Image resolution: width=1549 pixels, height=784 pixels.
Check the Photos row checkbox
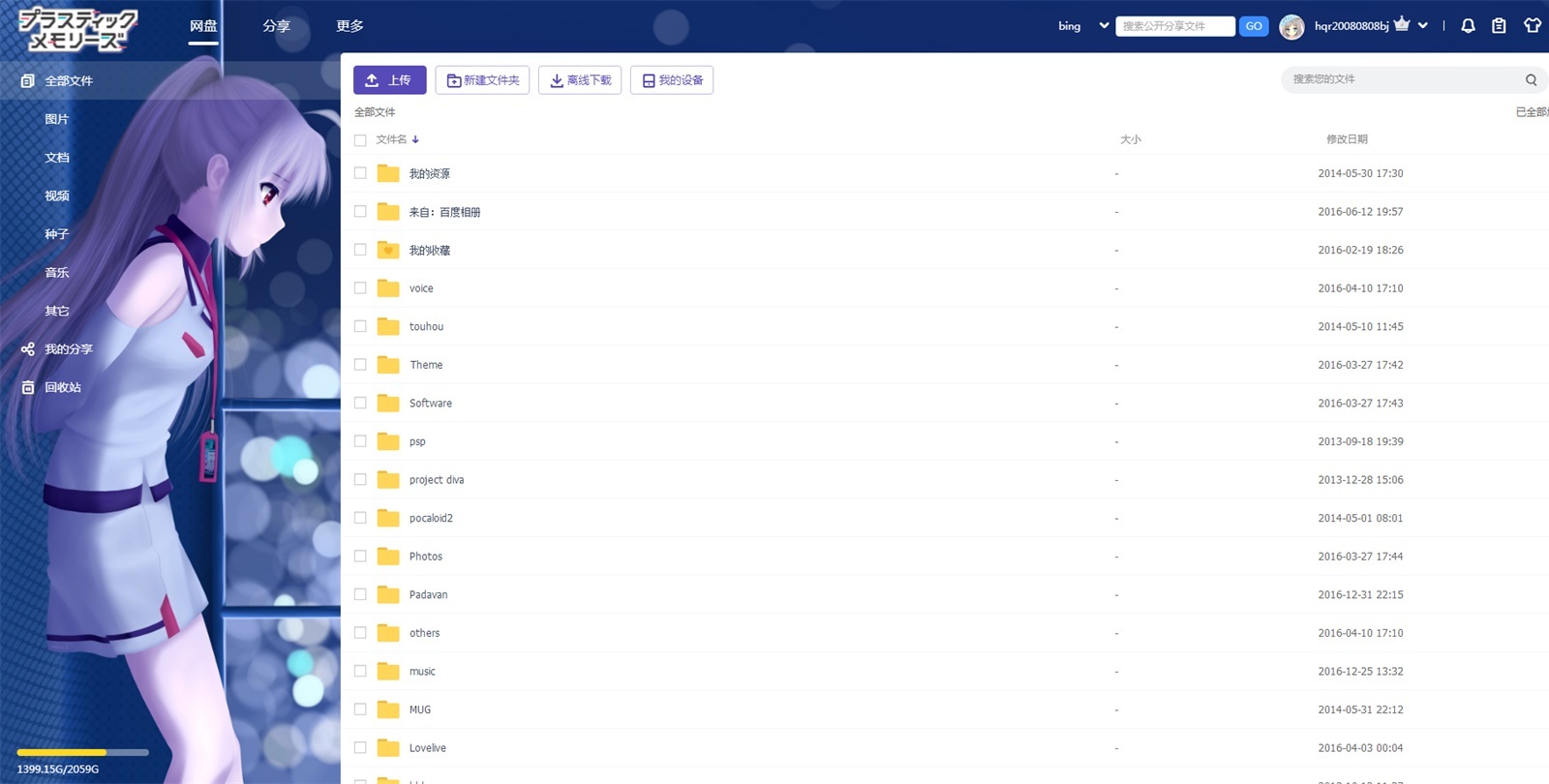tap(360, 557)
